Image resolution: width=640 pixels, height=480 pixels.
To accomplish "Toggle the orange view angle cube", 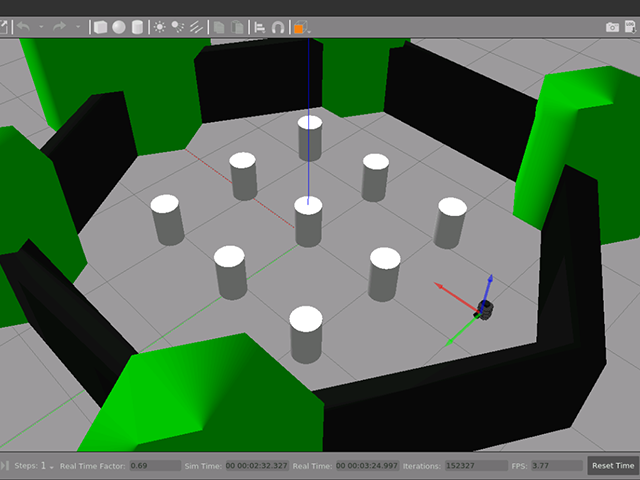I will [300, 27].
